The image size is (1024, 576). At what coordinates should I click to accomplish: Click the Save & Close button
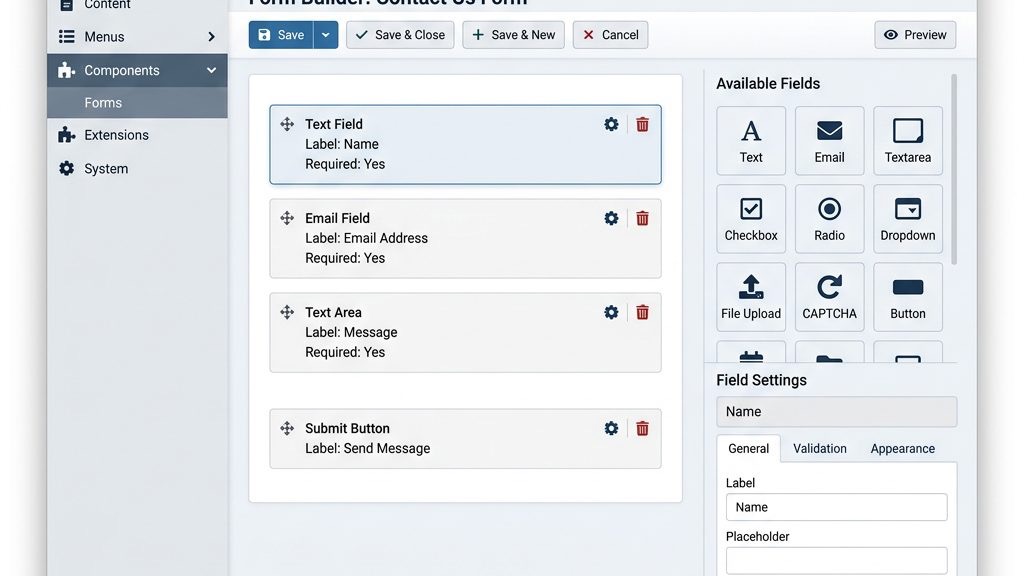(x=399, y=34)
